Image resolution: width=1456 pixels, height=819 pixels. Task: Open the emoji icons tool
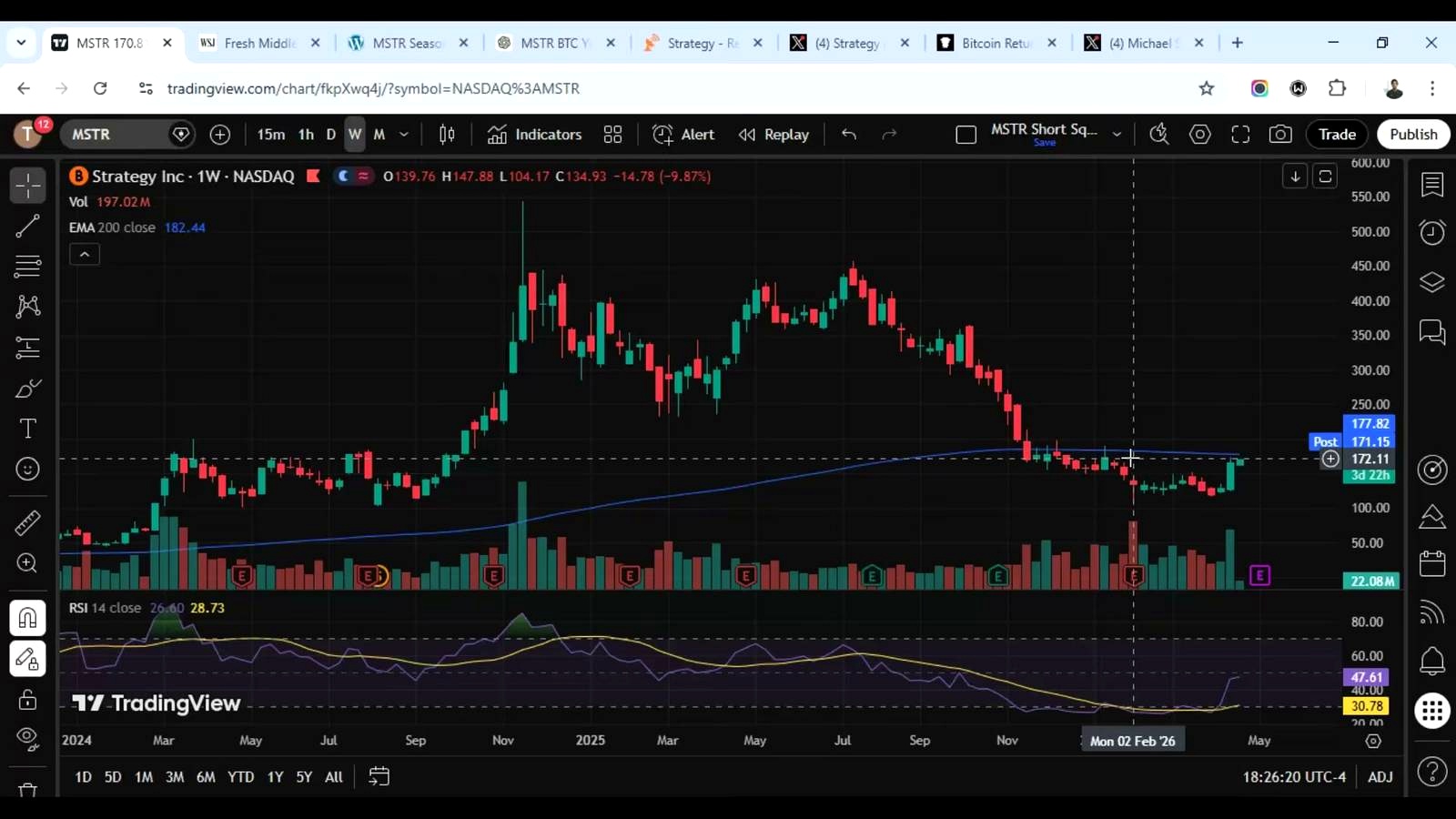(27, 470)
